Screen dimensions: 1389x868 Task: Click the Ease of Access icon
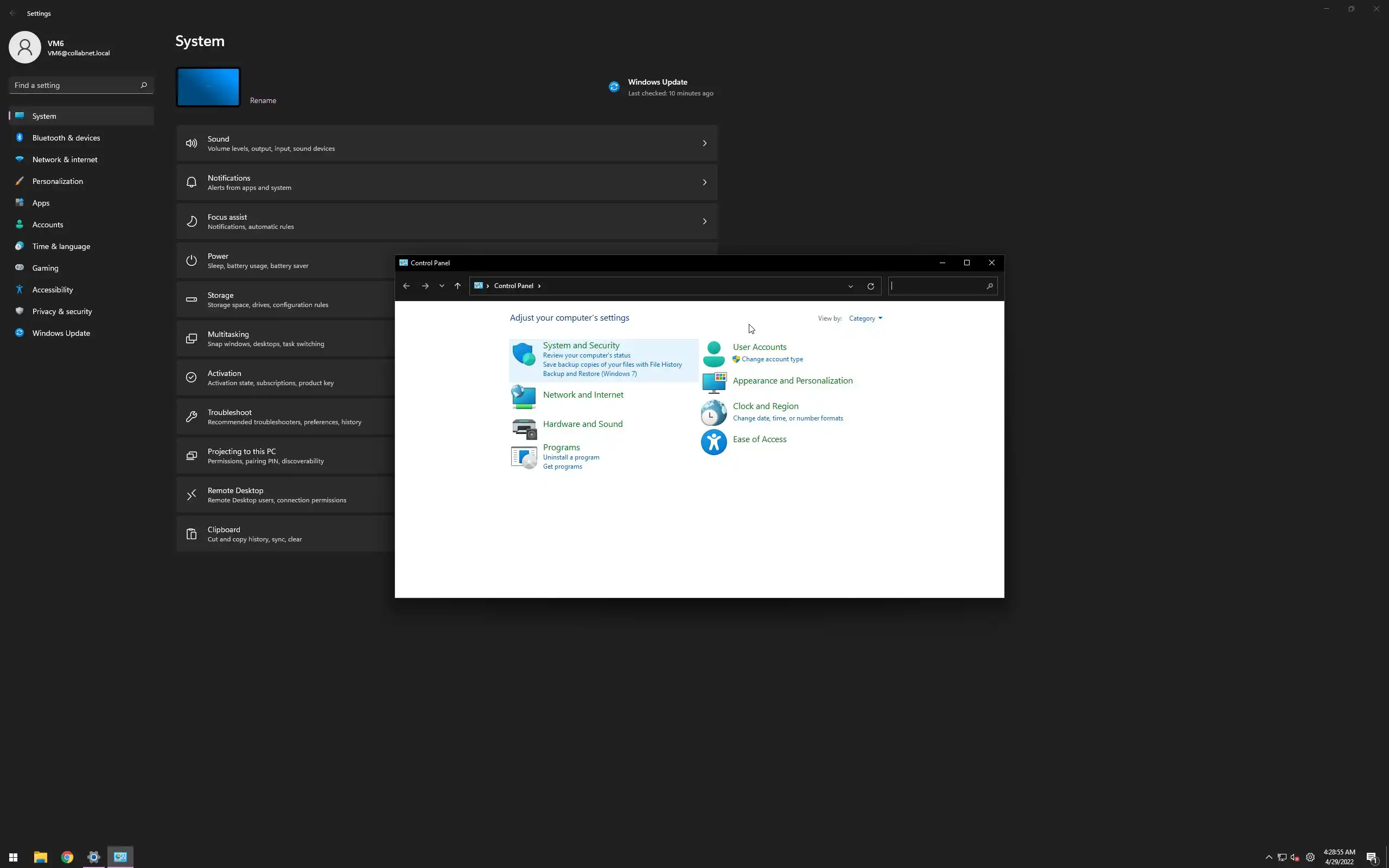[x=713, y=442]
